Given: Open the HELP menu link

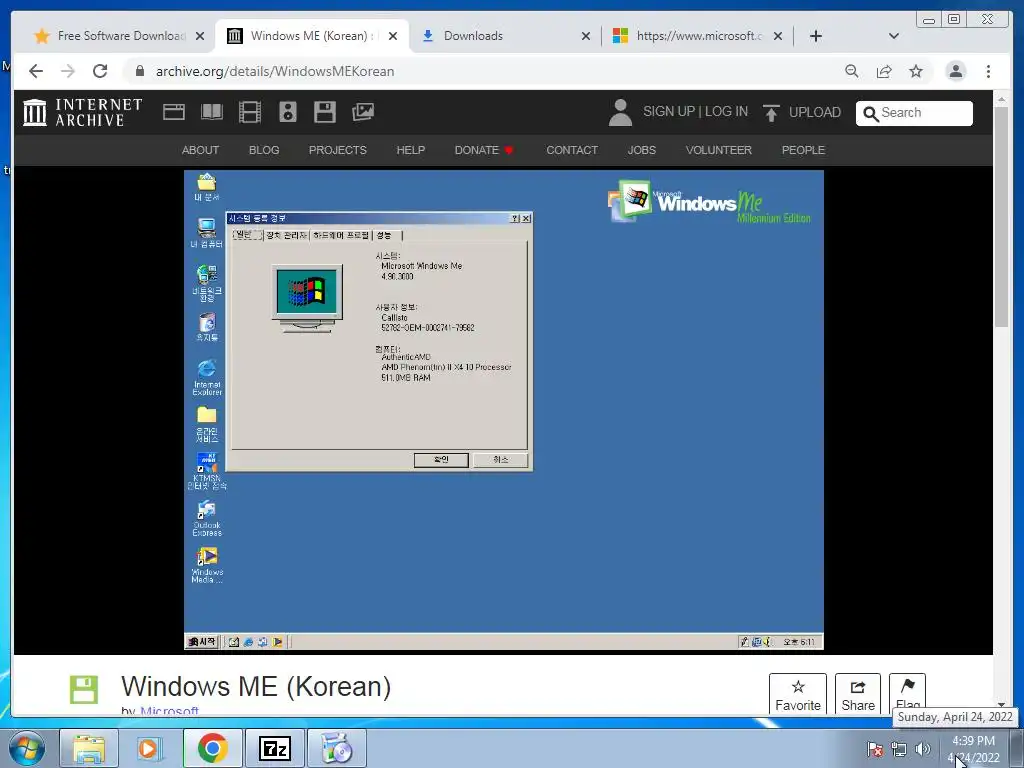Looking at the screenshot, I should 411,150.
